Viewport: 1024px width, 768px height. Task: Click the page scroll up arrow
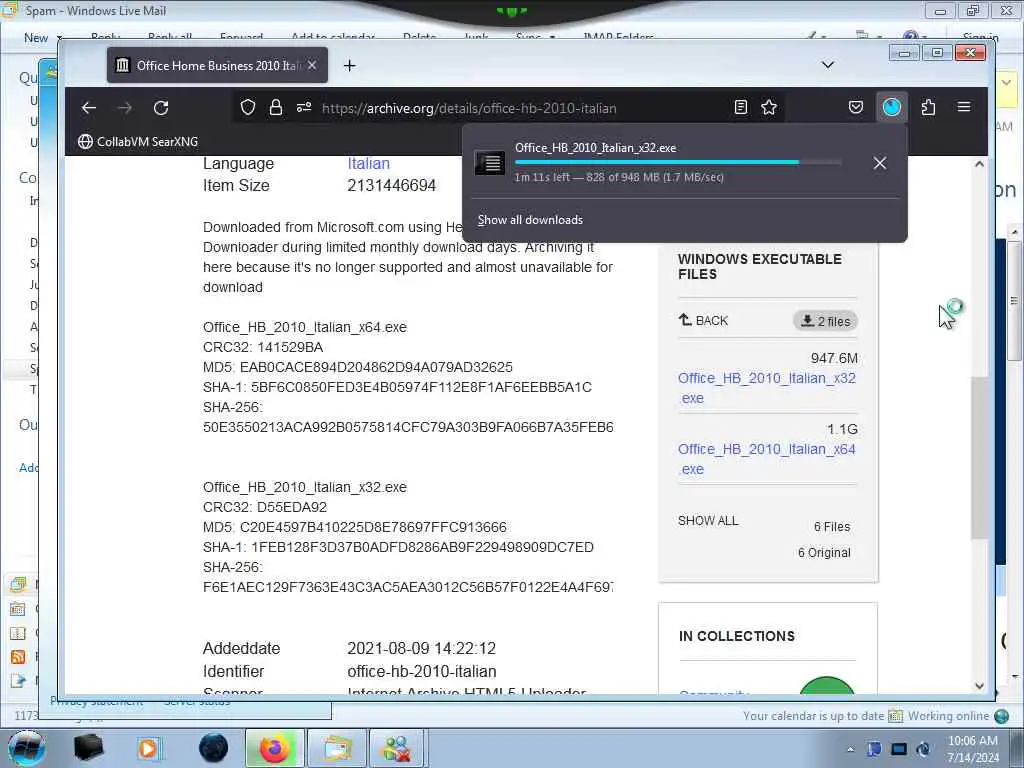[979, 164]
